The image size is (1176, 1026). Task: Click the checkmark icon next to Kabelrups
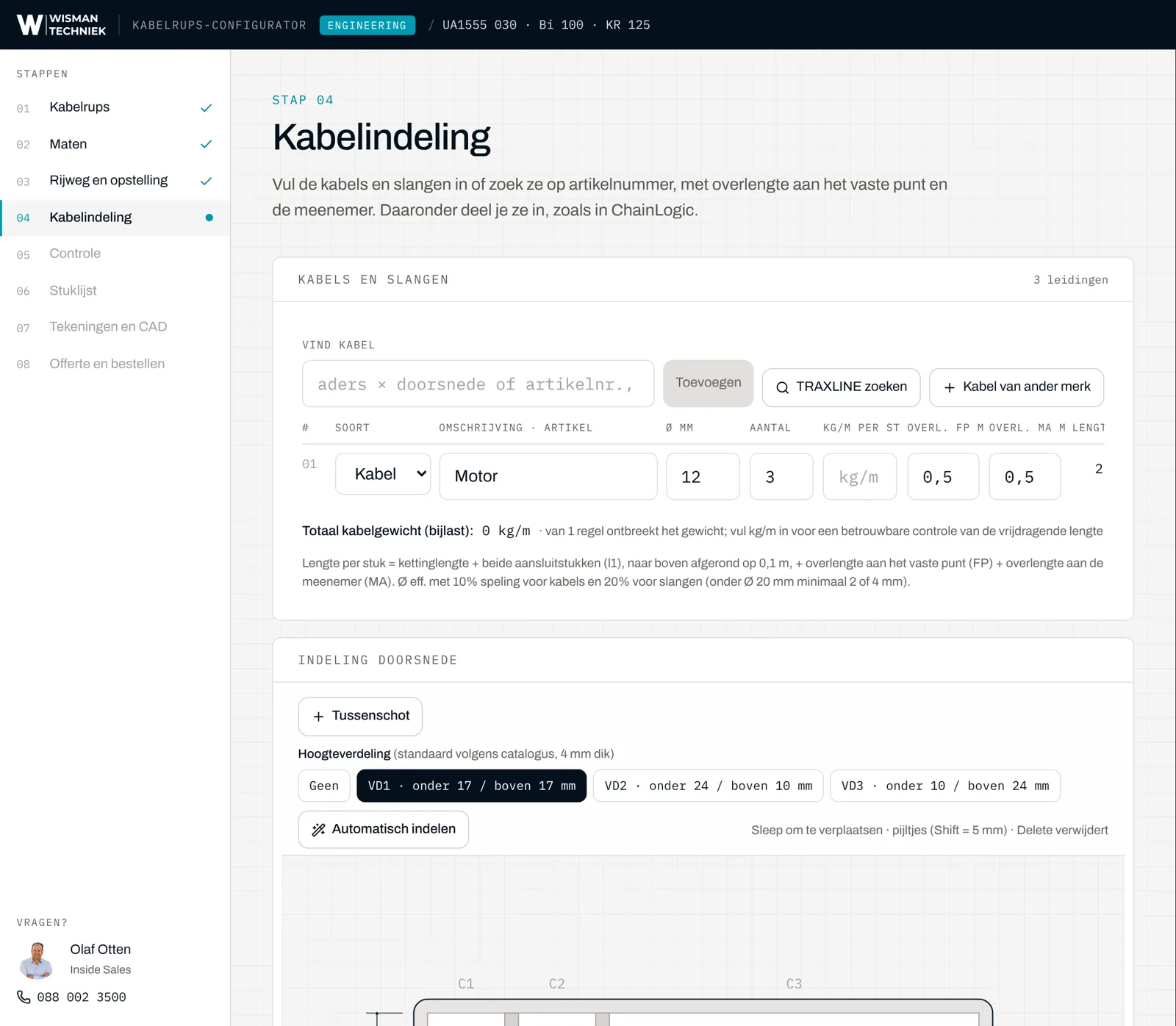pos(206,108)
